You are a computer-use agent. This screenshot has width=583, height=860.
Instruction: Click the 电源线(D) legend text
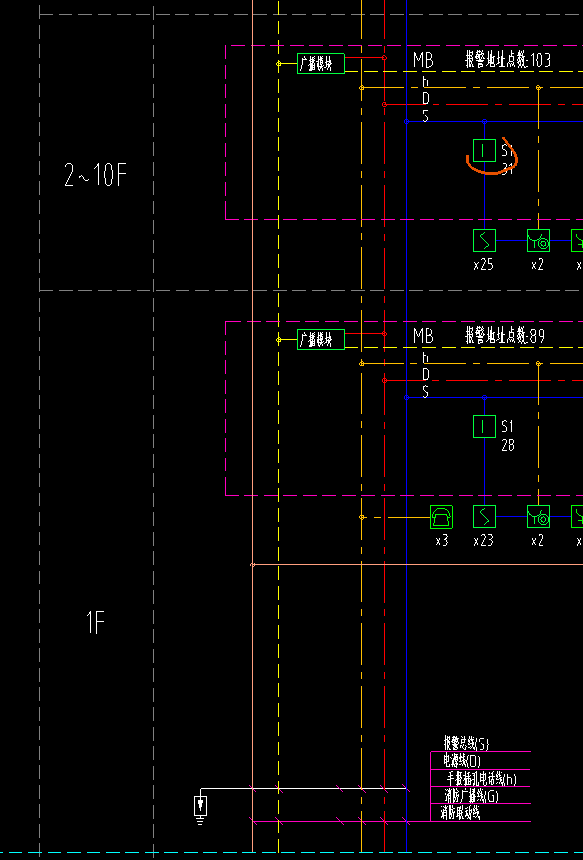point(462,761)
